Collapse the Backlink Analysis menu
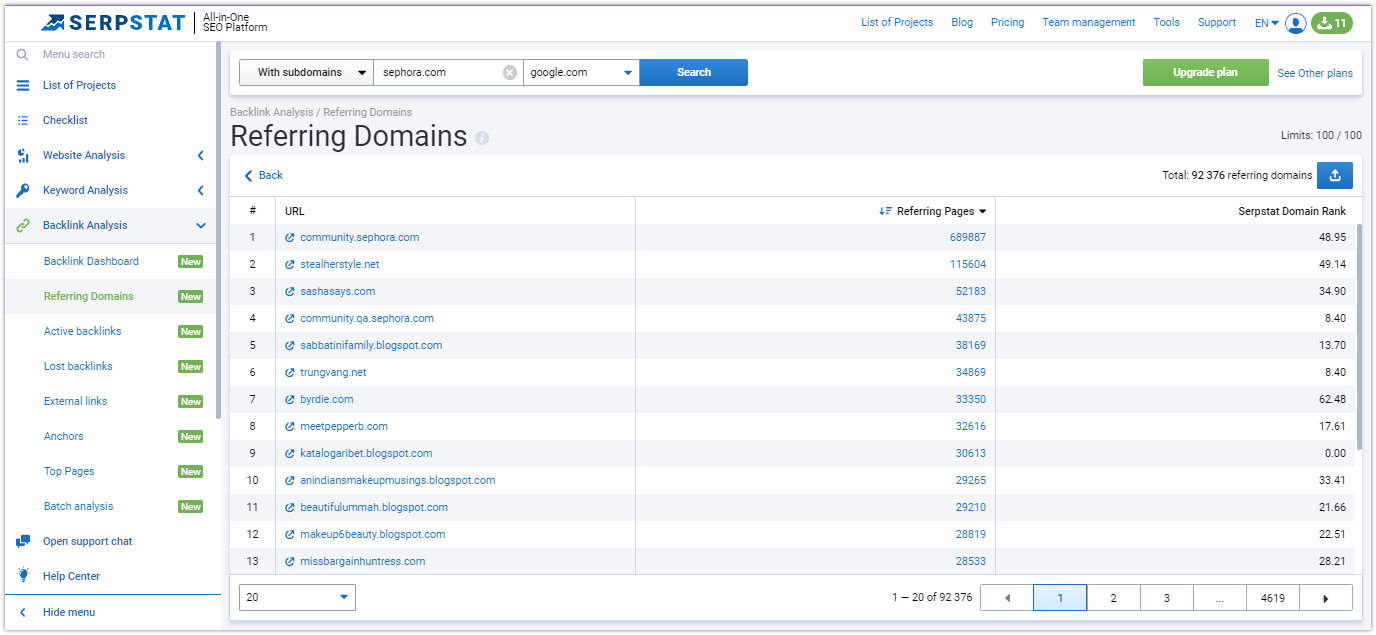The width and height of the screenshot is (1376, 635). point(200,226)
